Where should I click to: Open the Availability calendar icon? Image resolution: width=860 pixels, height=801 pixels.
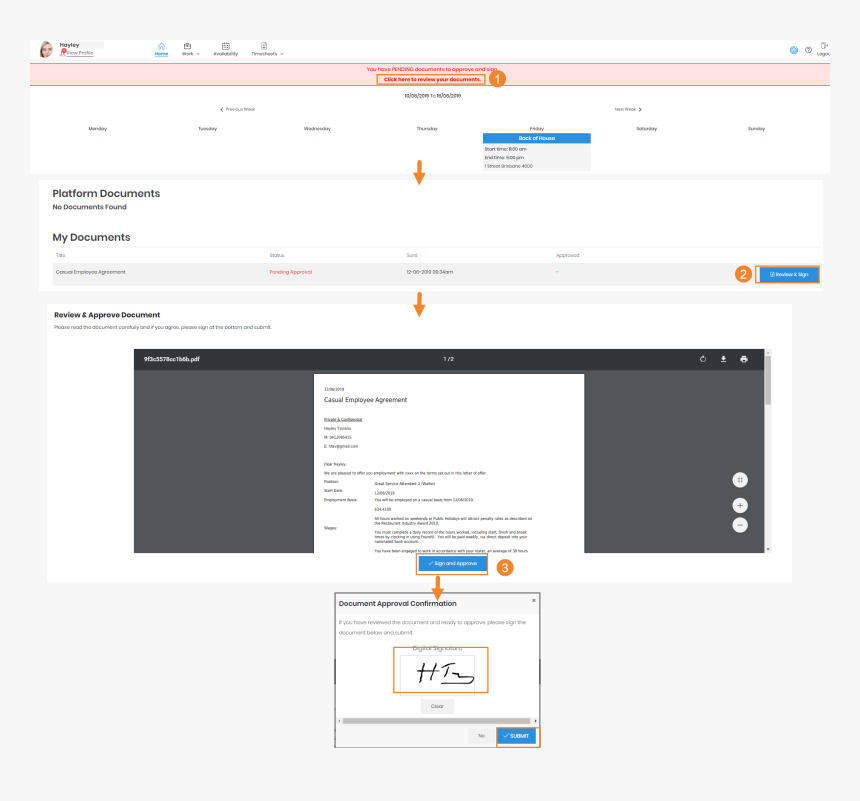(x=225, y=46)
